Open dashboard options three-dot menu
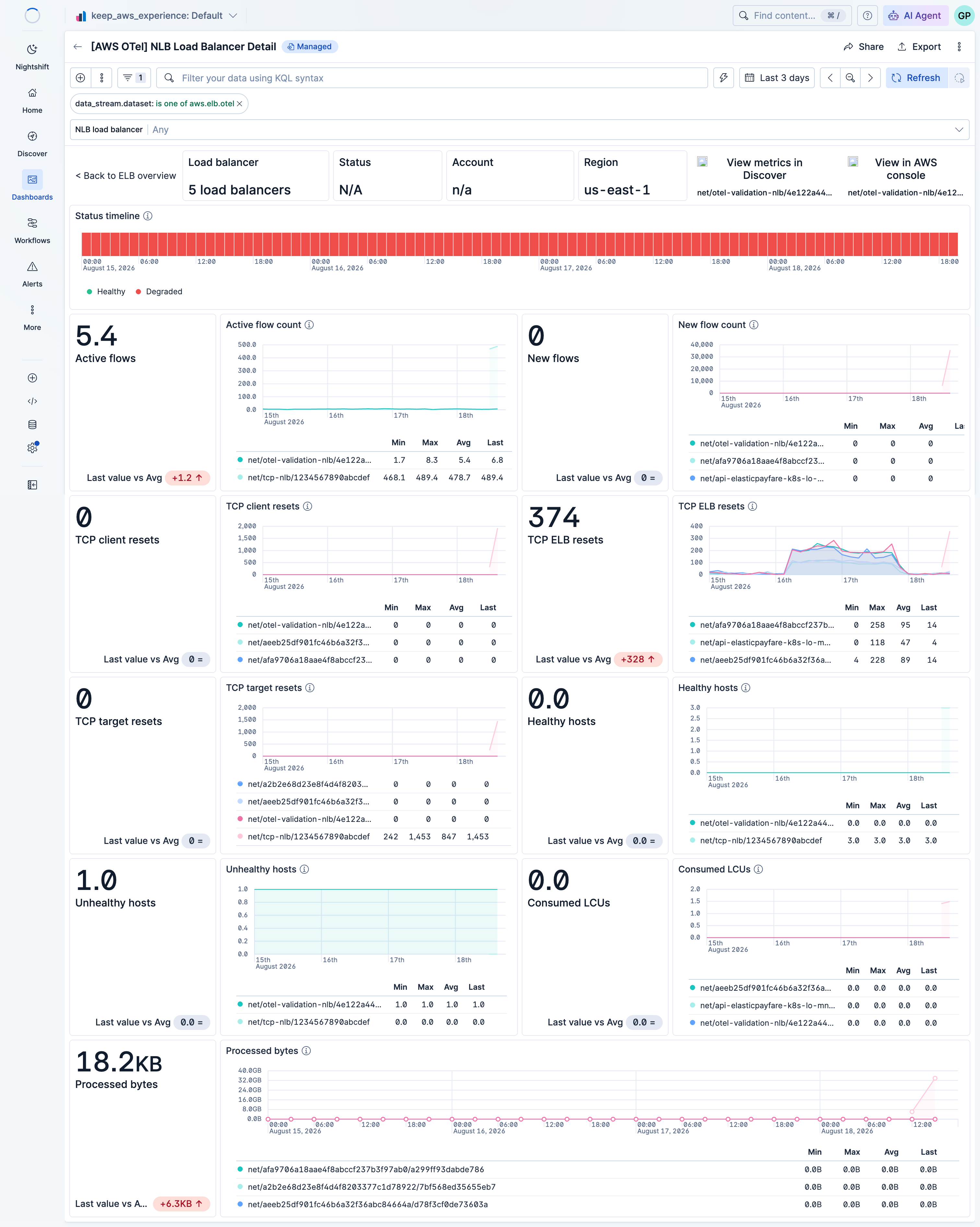The image size is (980, 1227). (x=959, y=47)
